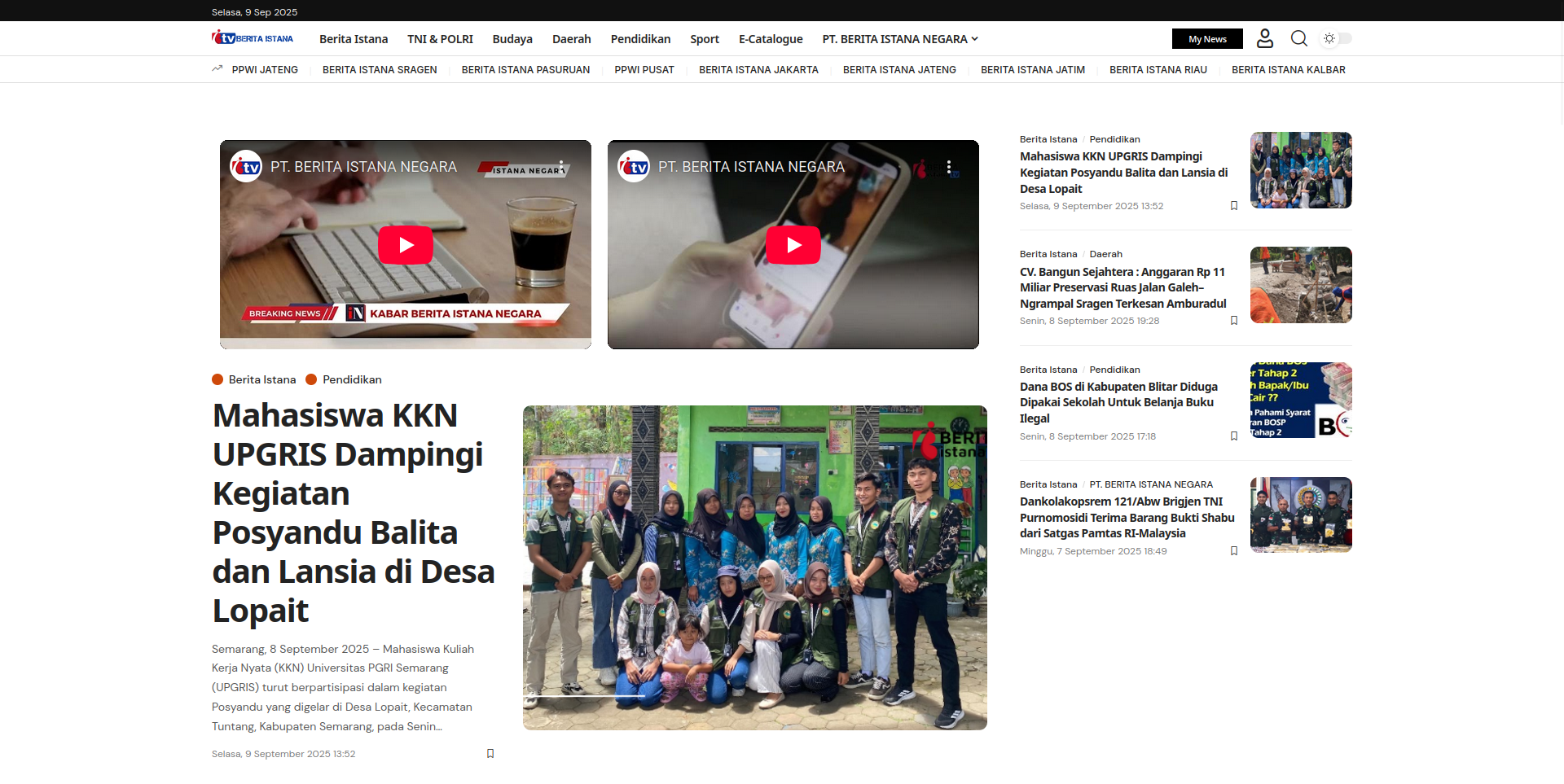Open trending tag BERITA ISTANA KALBAR

(x=1289, y=70)
